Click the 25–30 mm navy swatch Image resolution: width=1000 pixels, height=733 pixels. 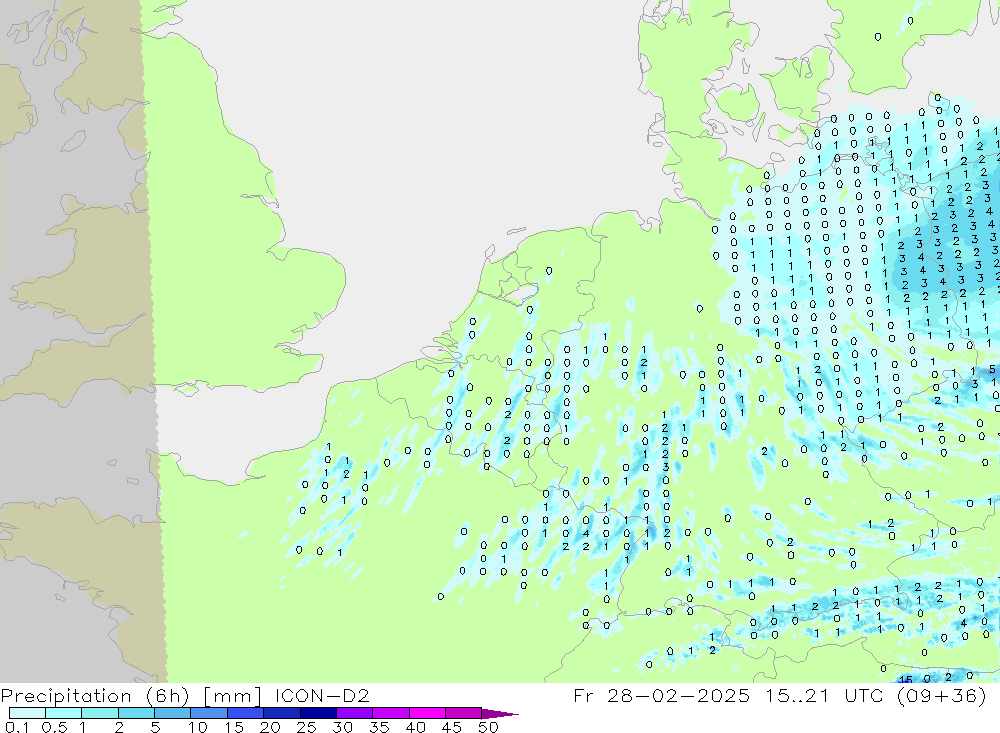pyautogui.click(x=318, y=713)
